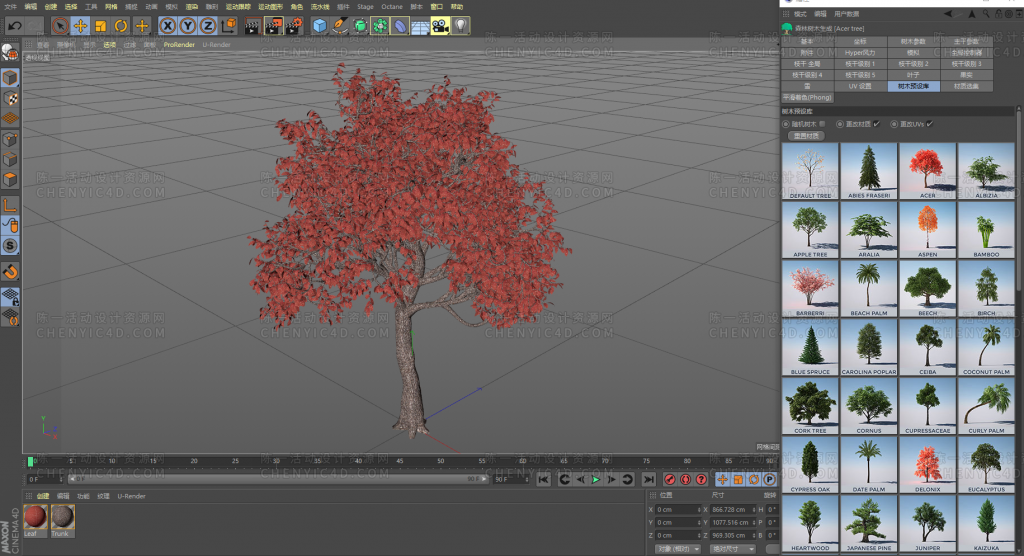Add a Light object
This screenshot has height=556, width=1024.
tap(461, 25)
